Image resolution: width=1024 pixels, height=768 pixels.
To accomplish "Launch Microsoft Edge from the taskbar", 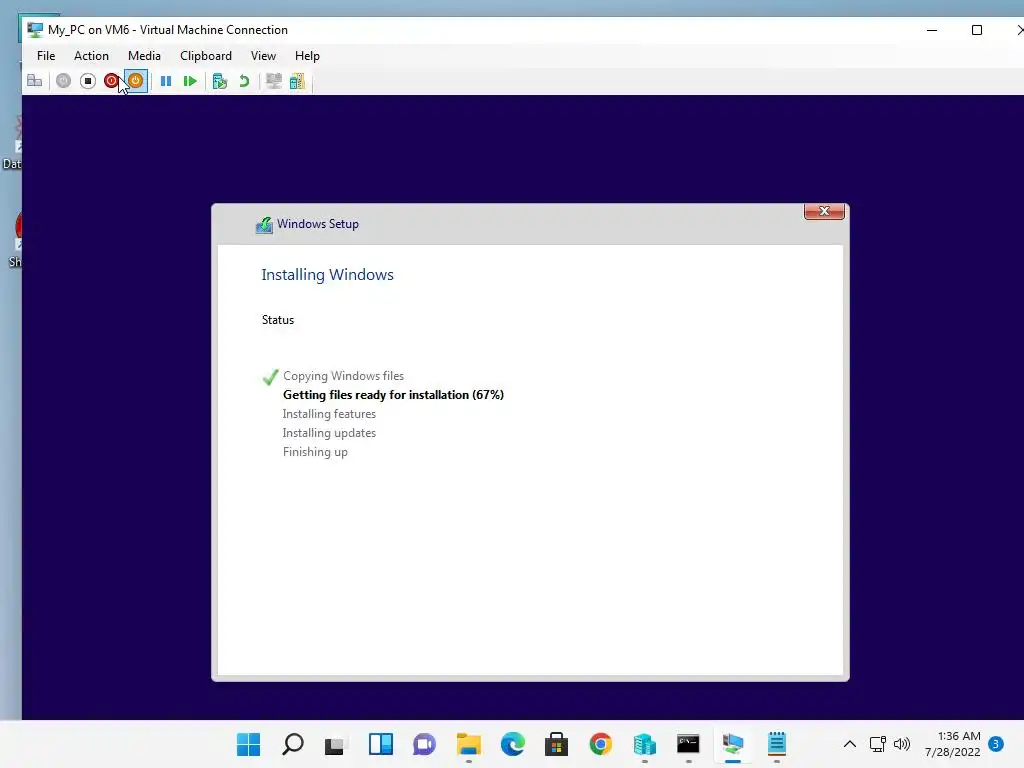I will [x=513, y=744].
